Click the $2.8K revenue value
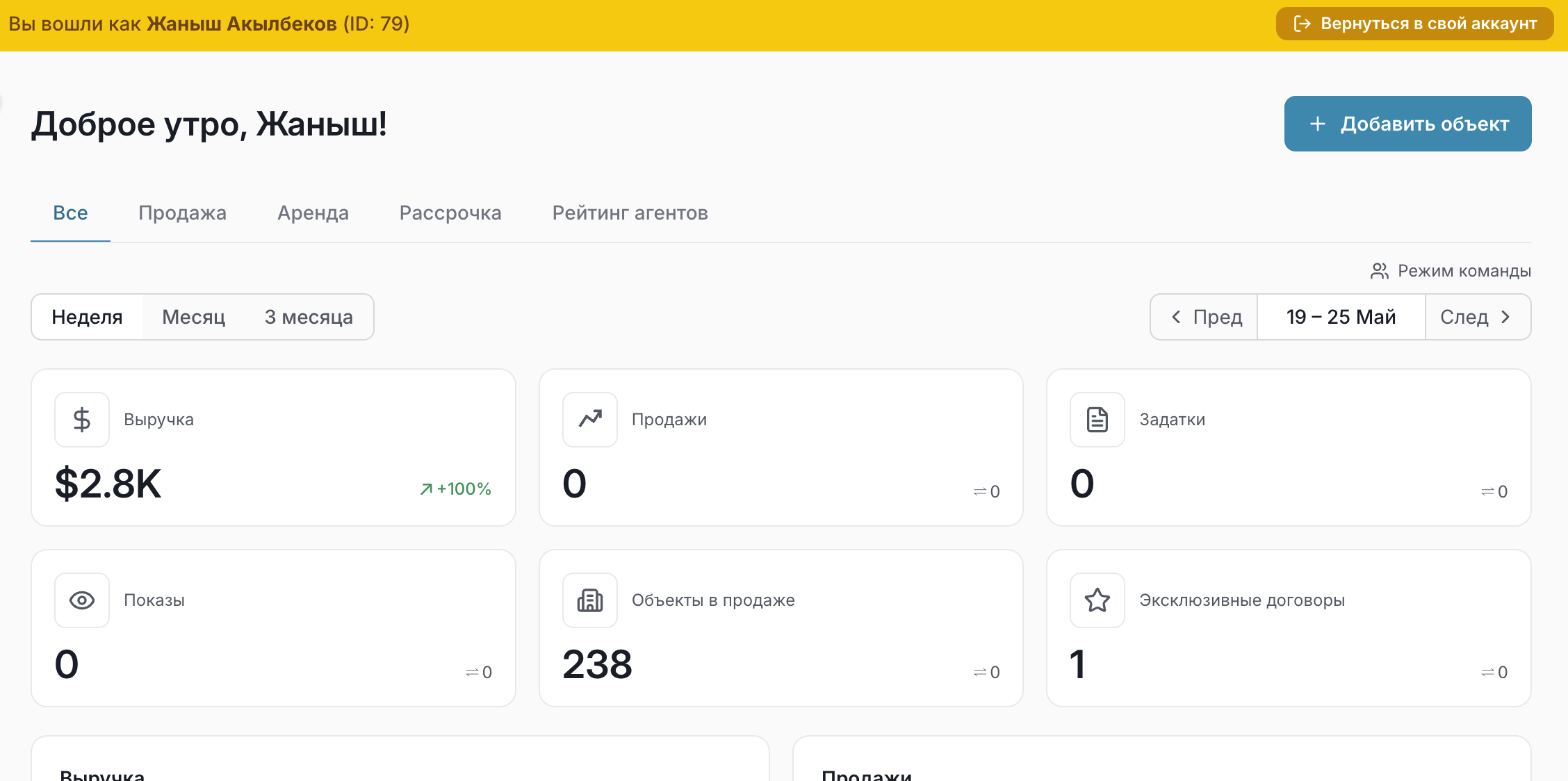 click(108, 484)
